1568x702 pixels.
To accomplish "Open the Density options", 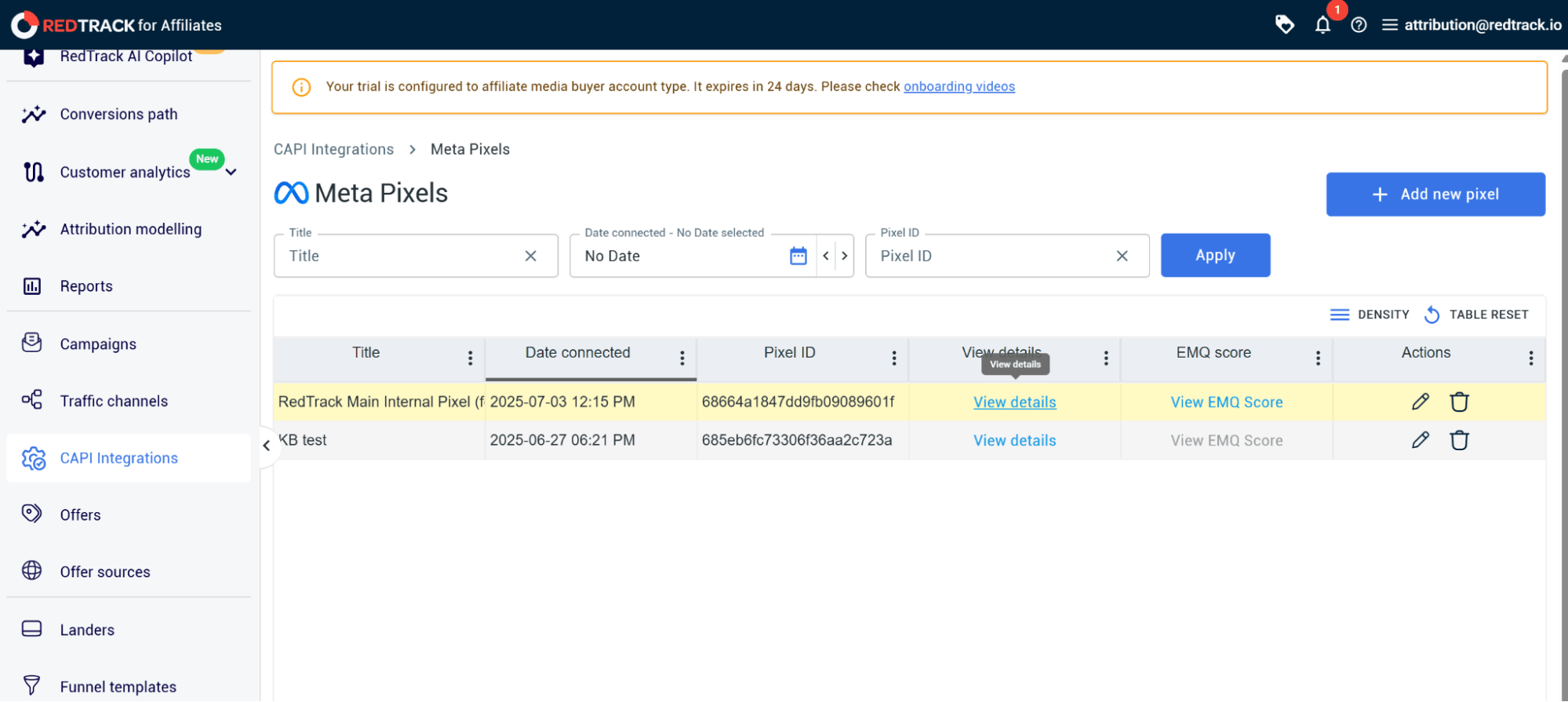I will pos(1370,315).
